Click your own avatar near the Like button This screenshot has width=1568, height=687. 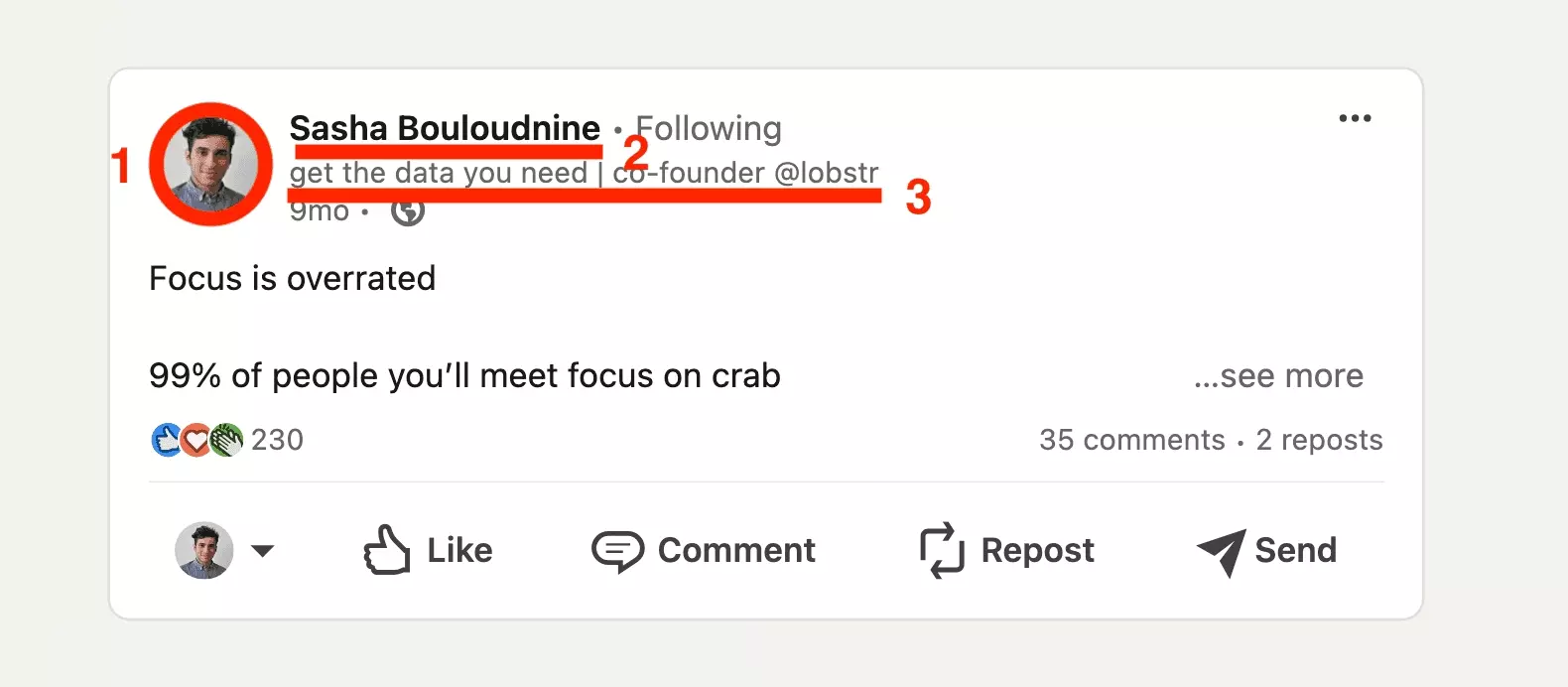[x=201, y=551]
